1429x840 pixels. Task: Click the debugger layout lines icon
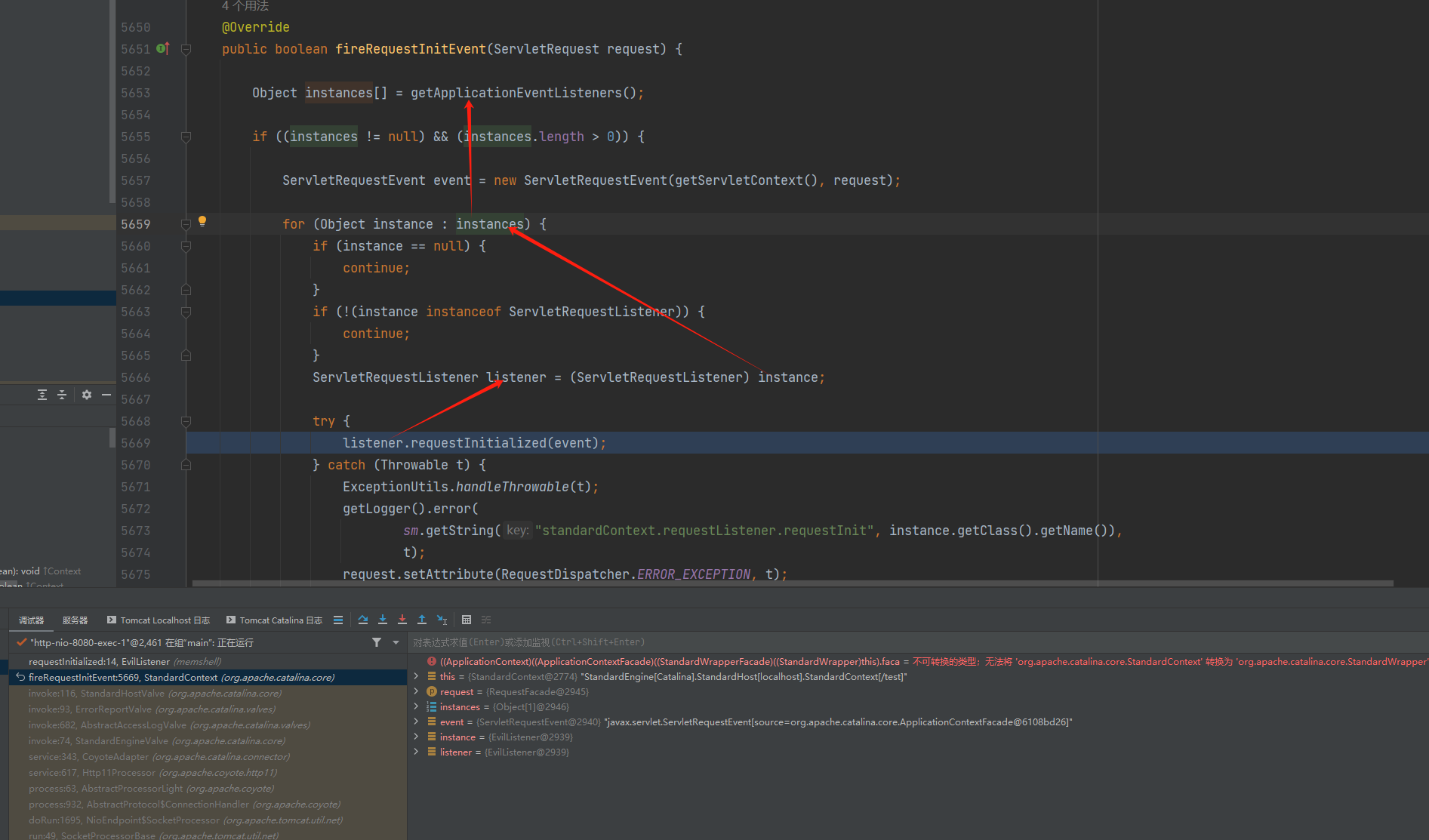click(x=338, y=620)
